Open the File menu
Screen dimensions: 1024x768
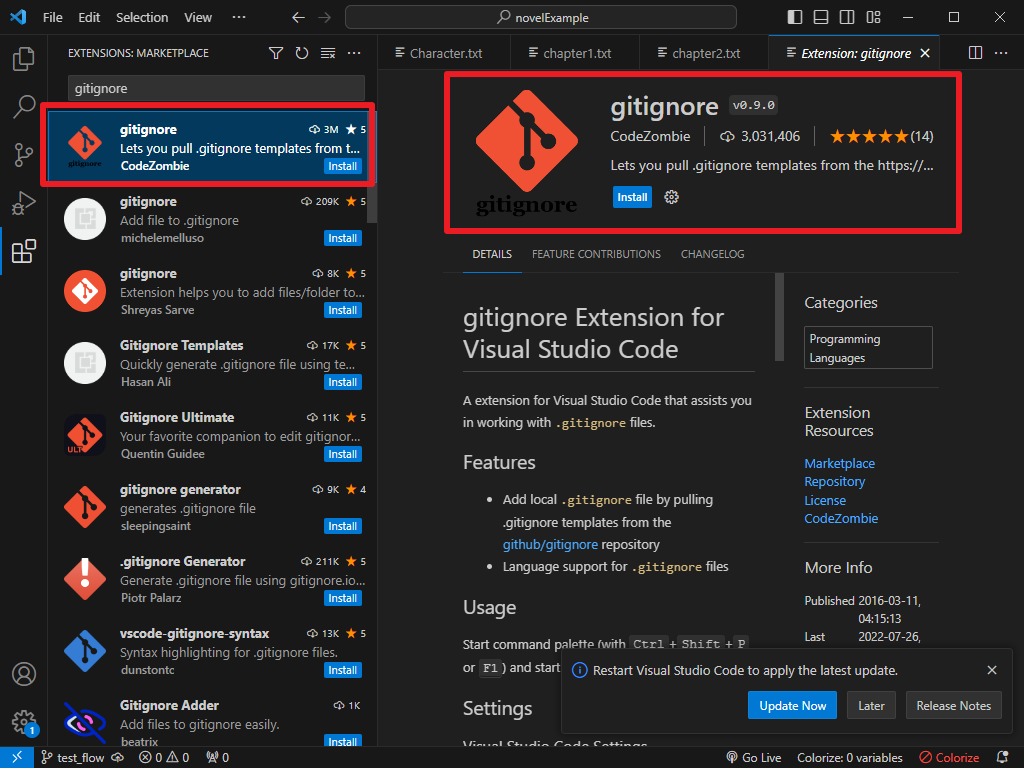(x=52, y=18)
